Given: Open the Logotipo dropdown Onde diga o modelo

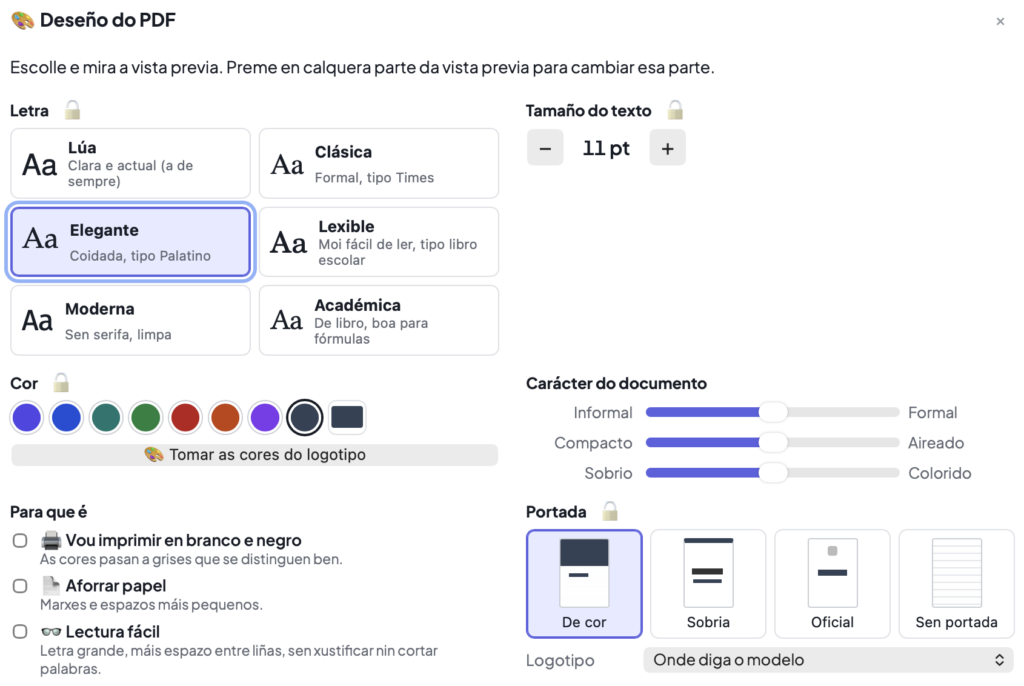Looking at the screenshot, I should pos(828,660).
